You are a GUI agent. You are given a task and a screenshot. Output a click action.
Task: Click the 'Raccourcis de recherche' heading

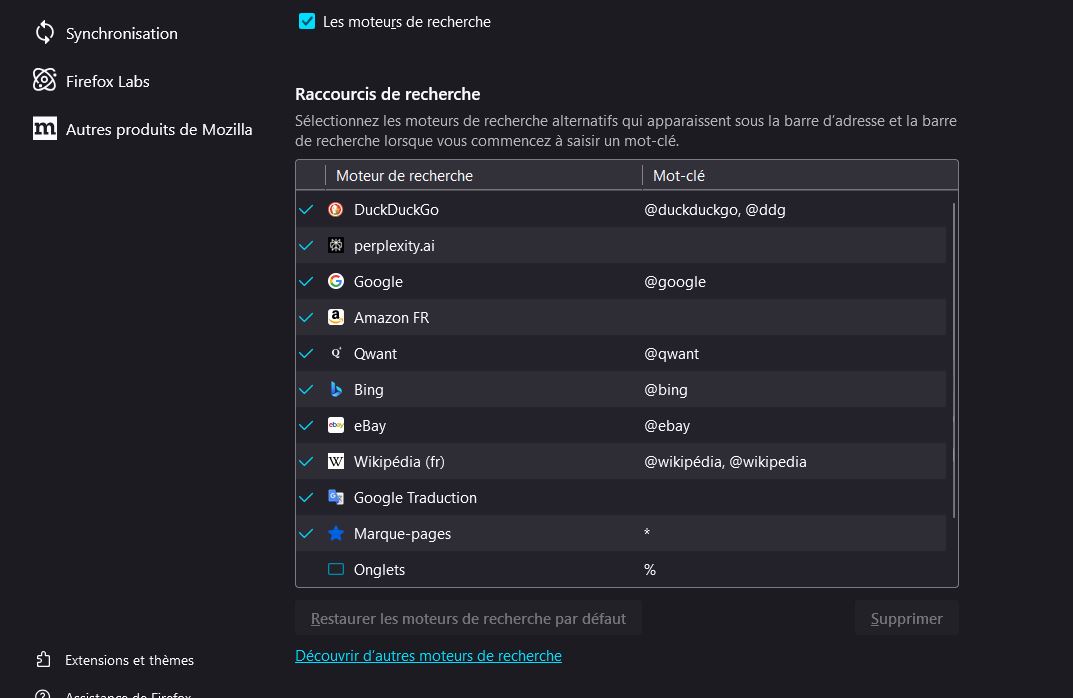[387, 94]
